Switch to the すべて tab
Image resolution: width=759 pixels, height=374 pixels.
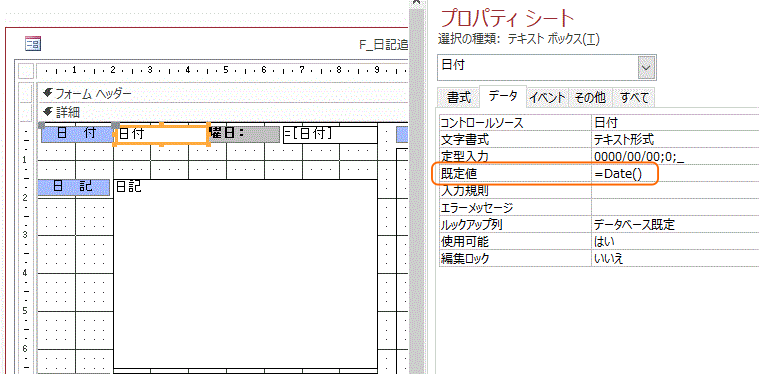point(634,98)
